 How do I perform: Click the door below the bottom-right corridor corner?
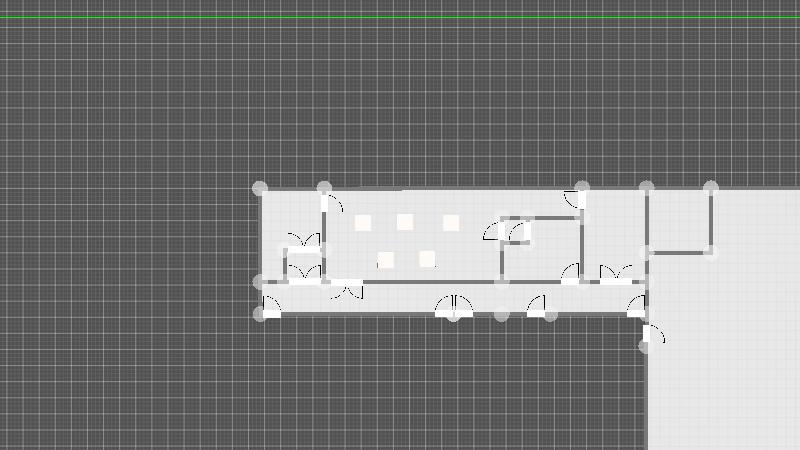654,335
